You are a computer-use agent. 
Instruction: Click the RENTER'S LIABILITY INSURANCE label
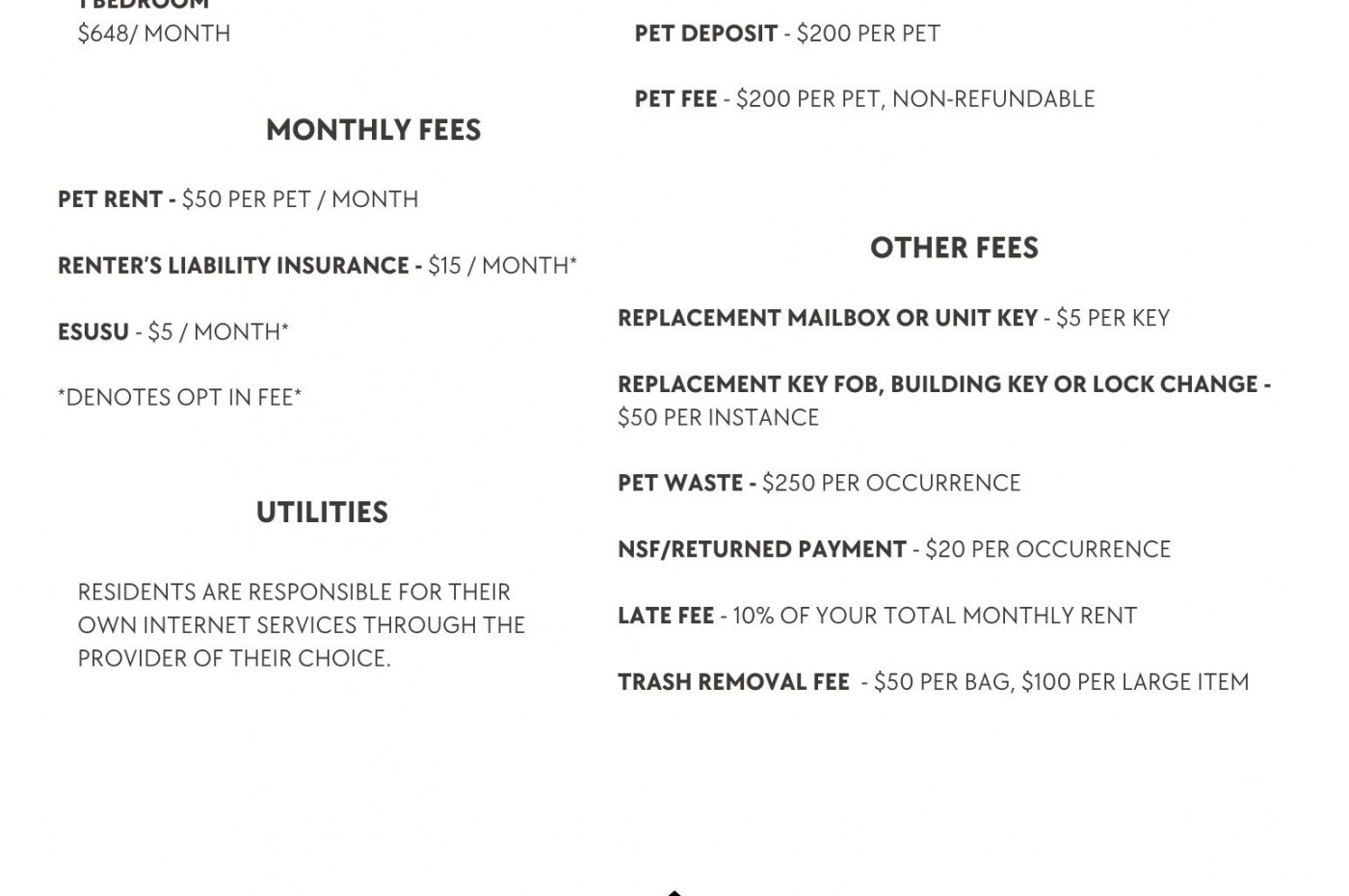click(233, 266)
